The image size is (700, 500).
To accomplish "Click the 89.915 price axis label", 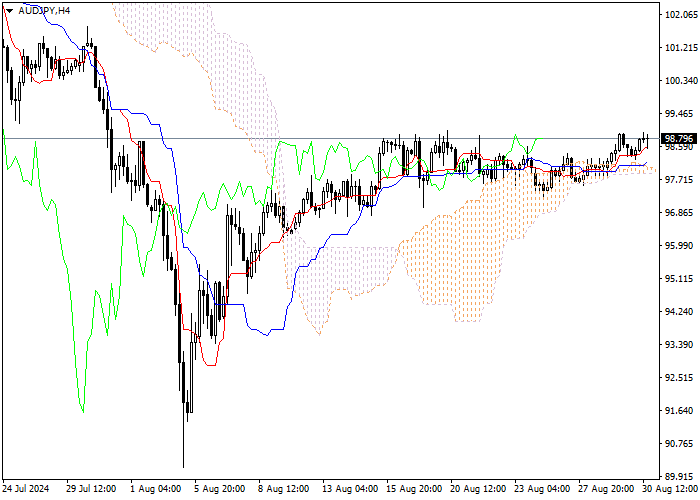I will click(x=681, y=476).
